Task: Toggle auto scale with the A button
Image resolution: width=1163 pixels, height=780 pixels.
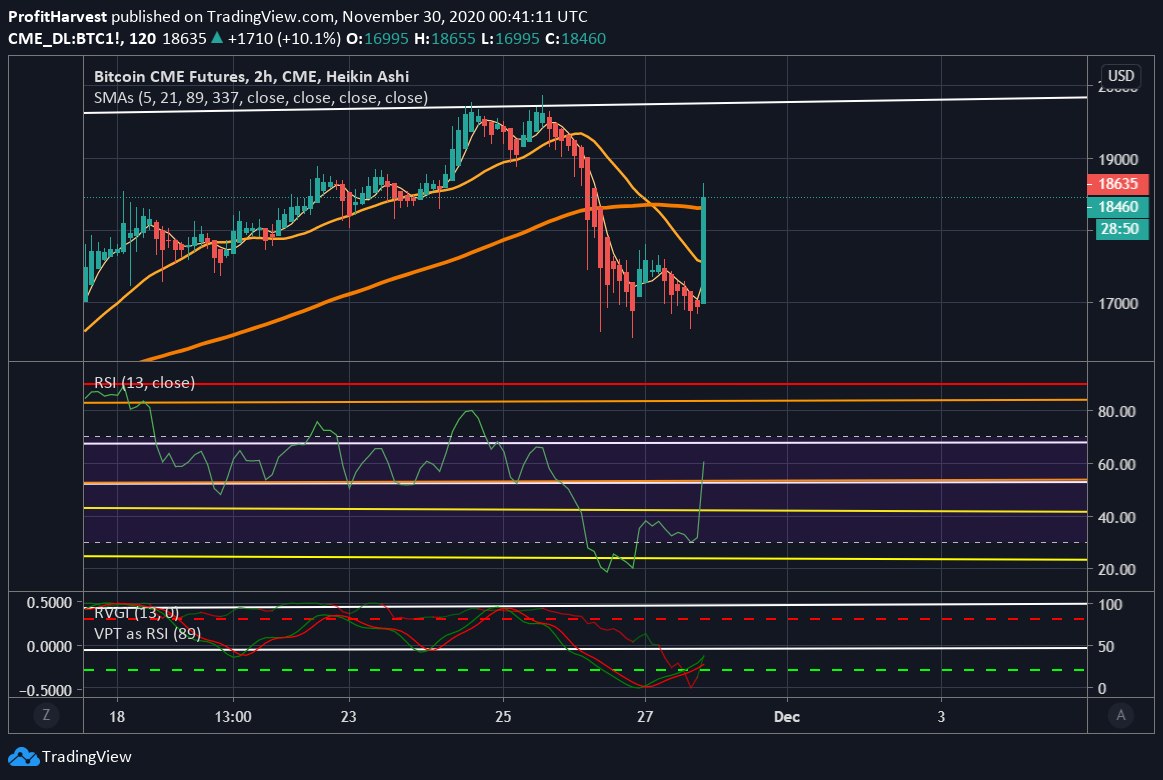Action: tap(1121, 715)
